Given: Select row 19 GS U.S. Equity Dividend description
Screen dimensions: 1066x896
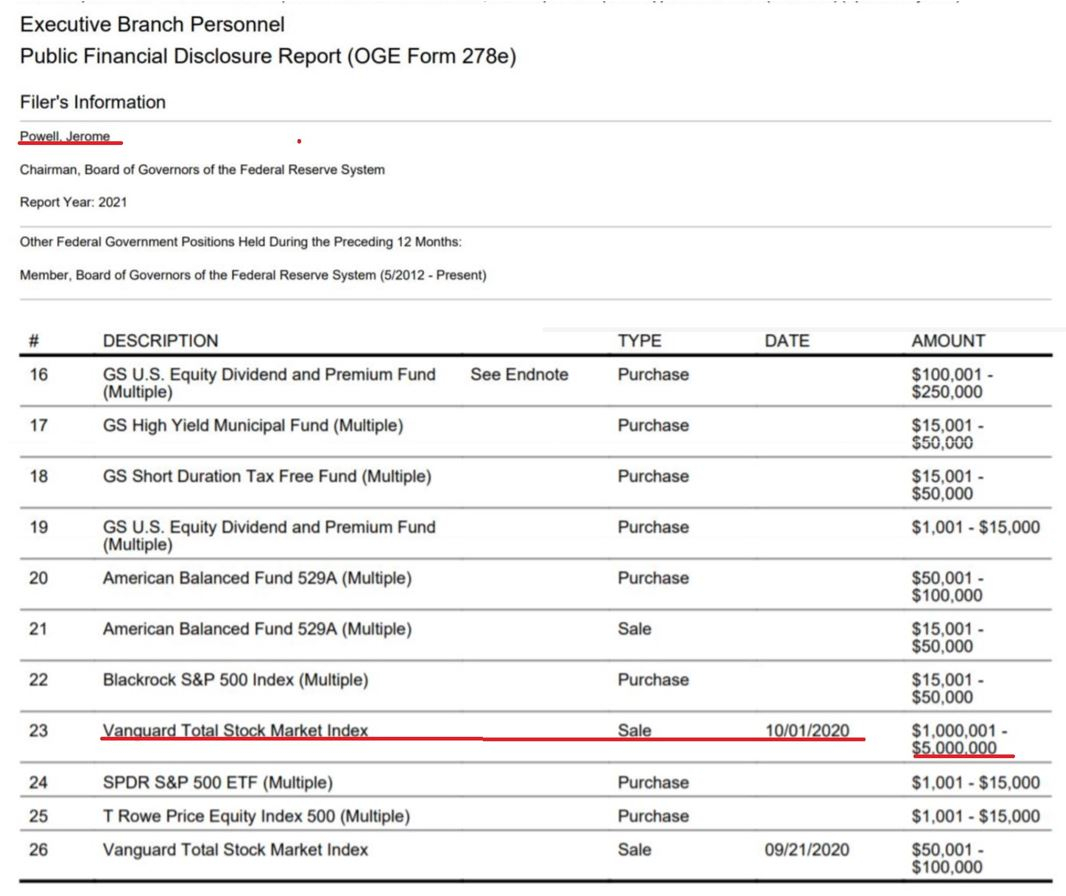Looking at the screenshot, I should (x=269, y=536).
